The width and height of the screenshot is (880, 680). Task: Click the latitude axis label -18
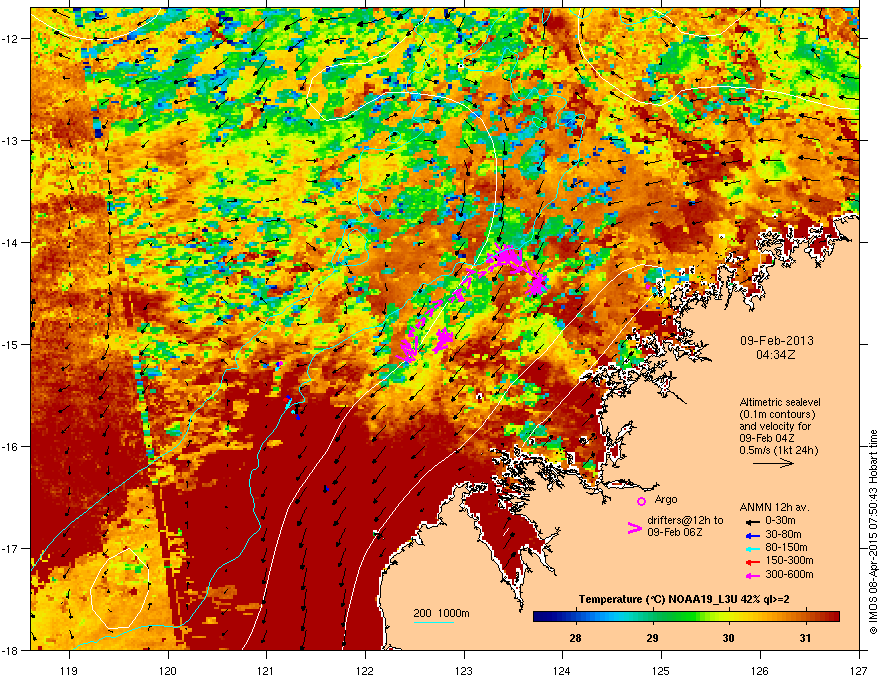[11, 650]
